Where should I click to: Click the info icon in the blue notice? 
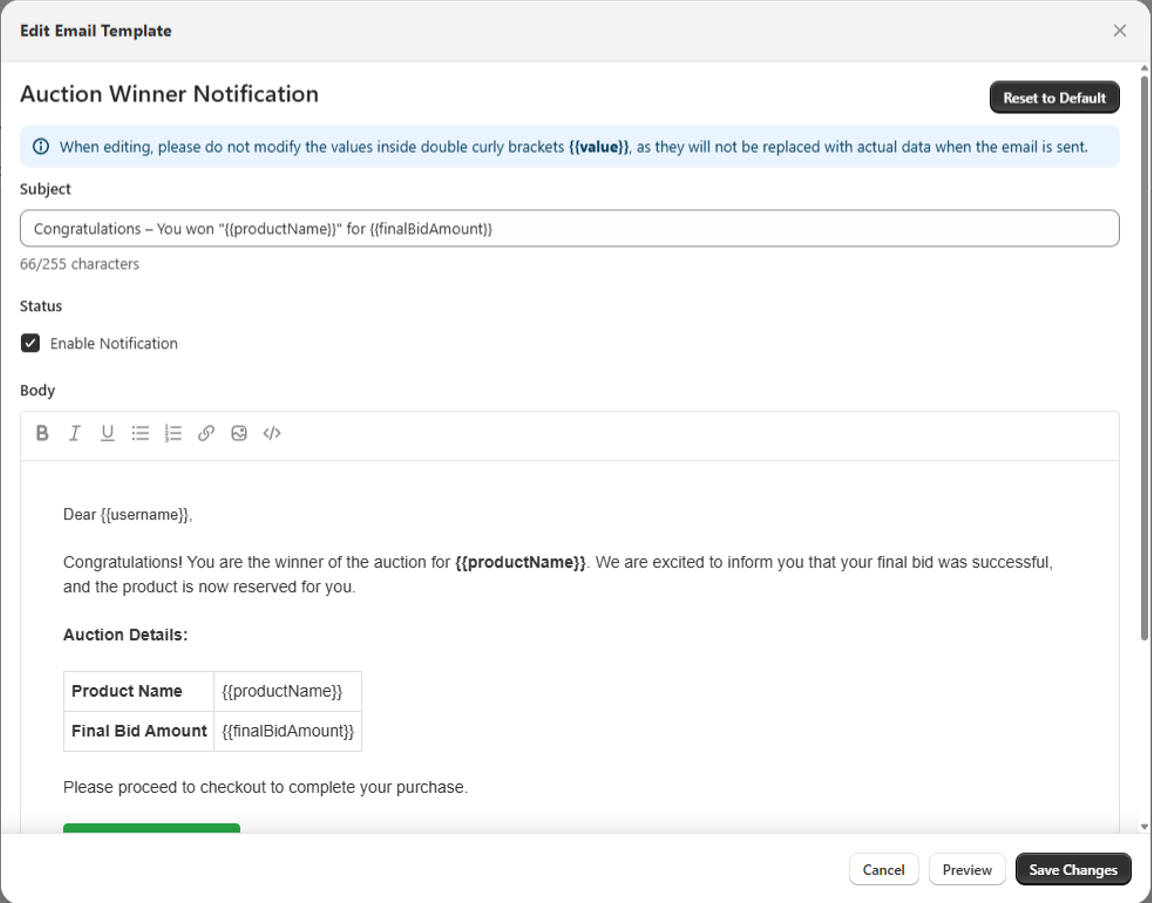(41, 147)
